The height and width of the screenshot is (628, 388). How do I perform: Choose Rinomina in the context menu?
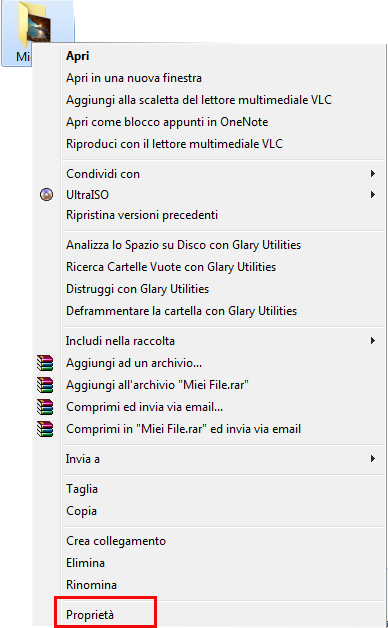(91, 585)
